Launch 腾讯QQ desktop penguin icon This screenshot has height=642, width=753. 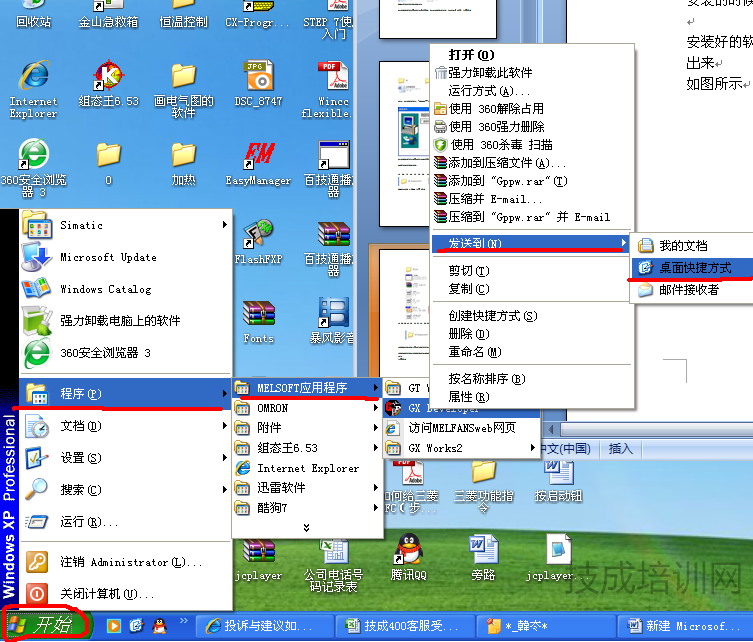pos(407,550)
